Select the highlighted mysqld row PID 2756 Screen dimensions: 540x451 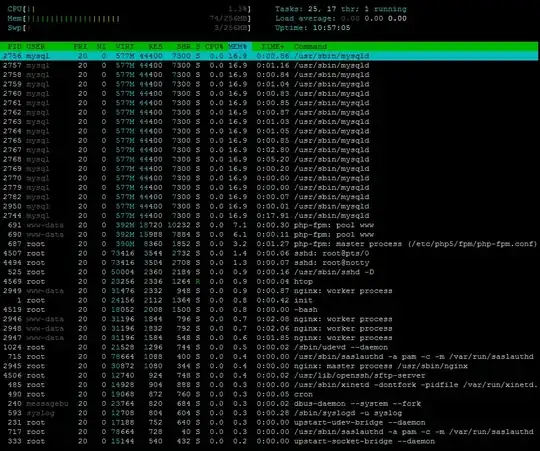tap(269, 56)
